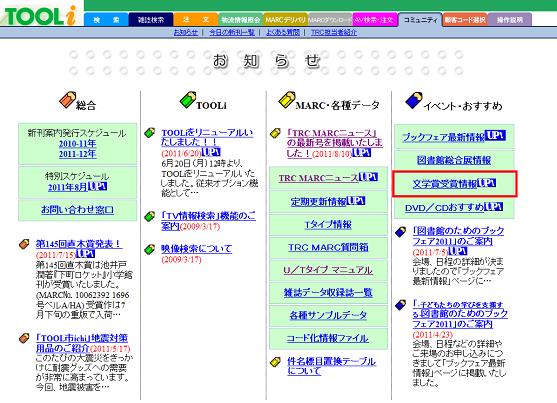Open the 2011年8月 special schedule link
The width and height of the screenshot is (557, 403).
68,187
